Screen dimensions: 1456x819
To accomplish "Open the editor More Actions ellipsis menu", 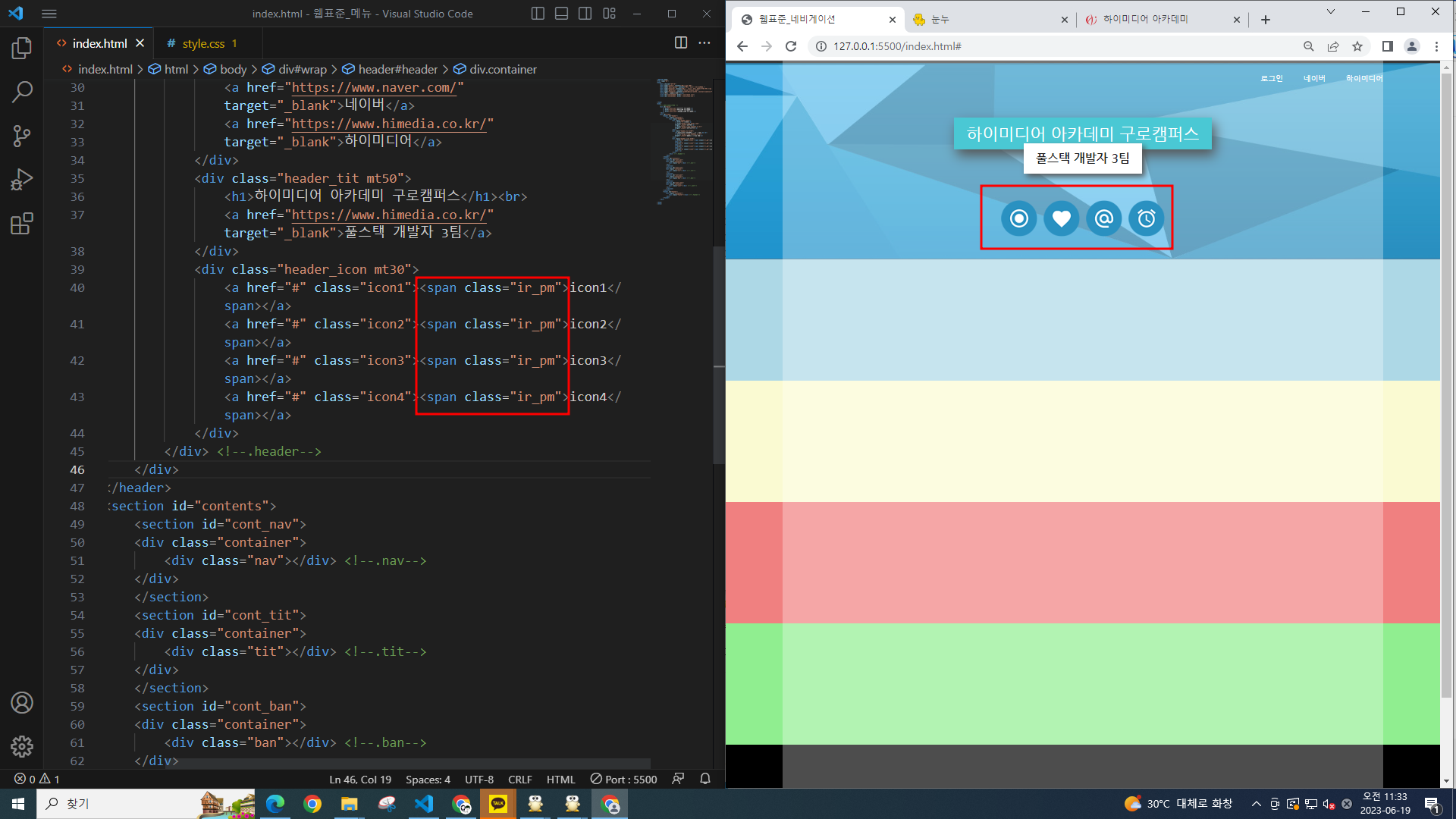I will click(x=704, y=43).
